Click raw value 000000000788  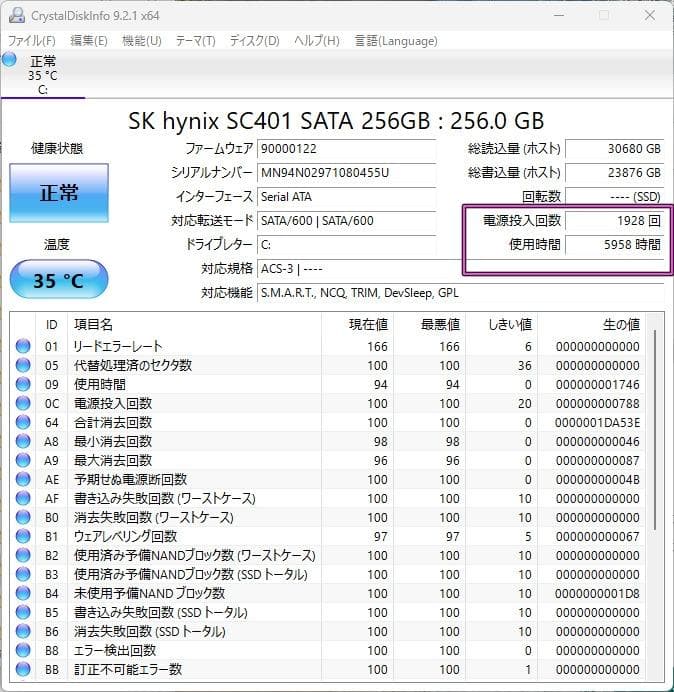coord(597,404)
